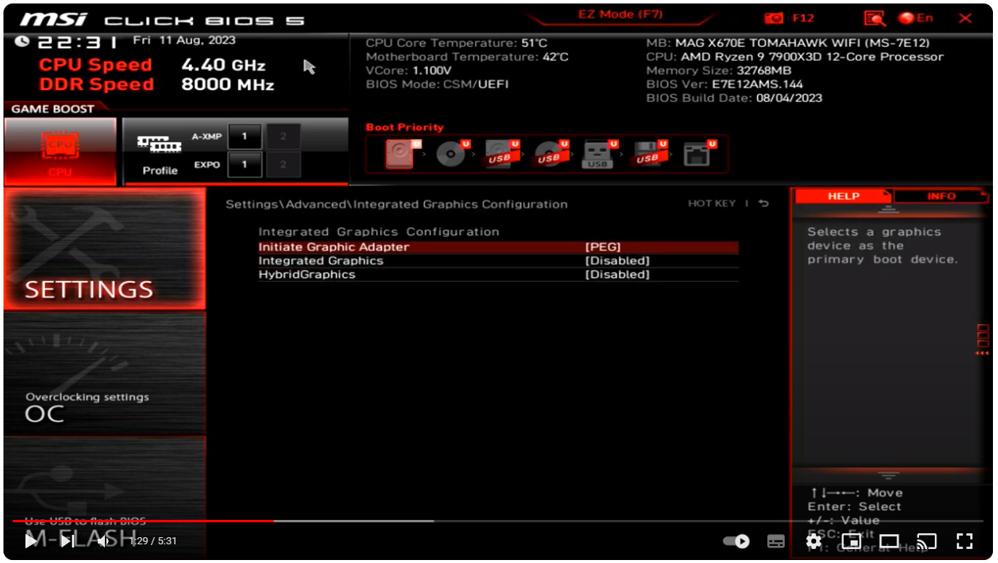The height and width of the screenshot is (563, 998).
Task: Click the Boot Priority heading
Action: (x=405, y=127)
